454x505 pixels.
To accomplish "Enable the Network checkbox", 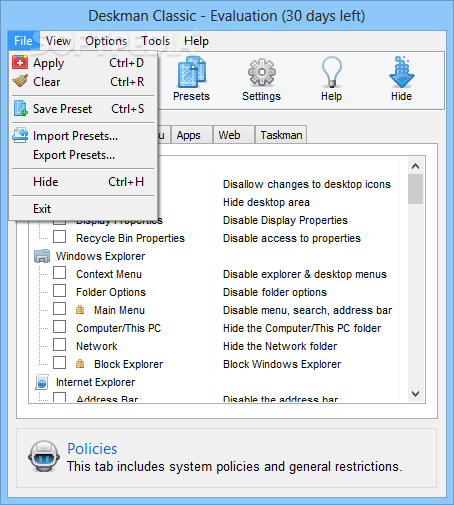I will coord(60,345).
